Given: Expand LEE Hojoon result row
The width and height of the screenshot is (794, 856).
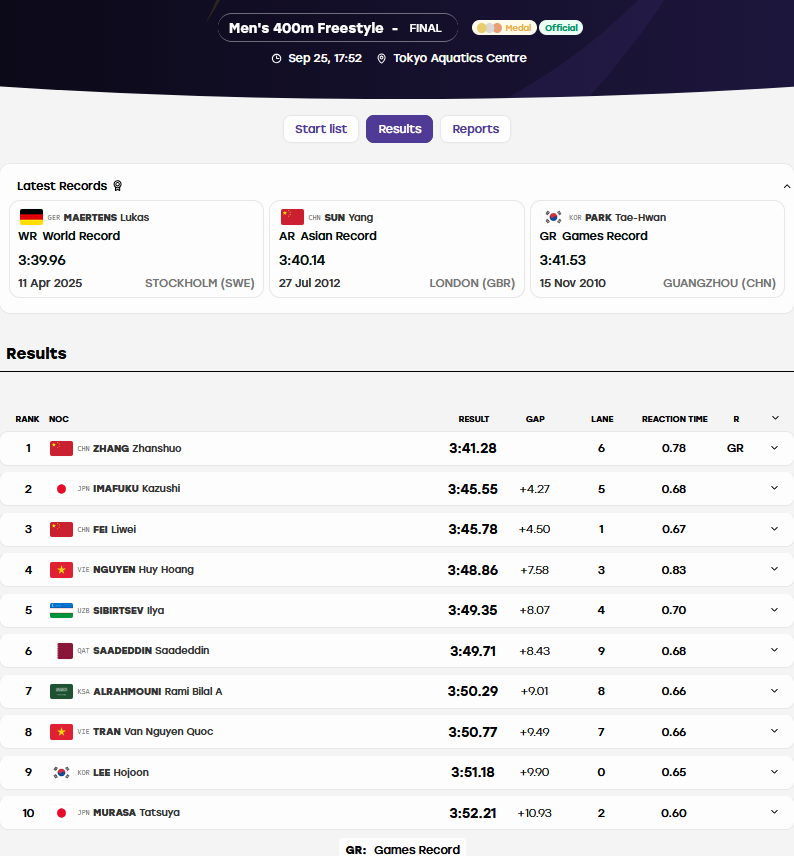Looking at the screenshot, I should pyautogui.click(x=774, y=772).
